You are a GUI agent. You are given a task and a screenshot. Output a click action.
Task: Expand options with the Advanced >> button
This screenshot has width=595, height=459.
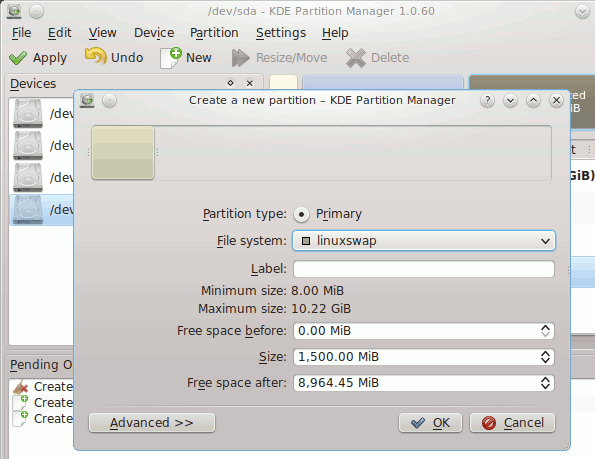tap(152, 423)
